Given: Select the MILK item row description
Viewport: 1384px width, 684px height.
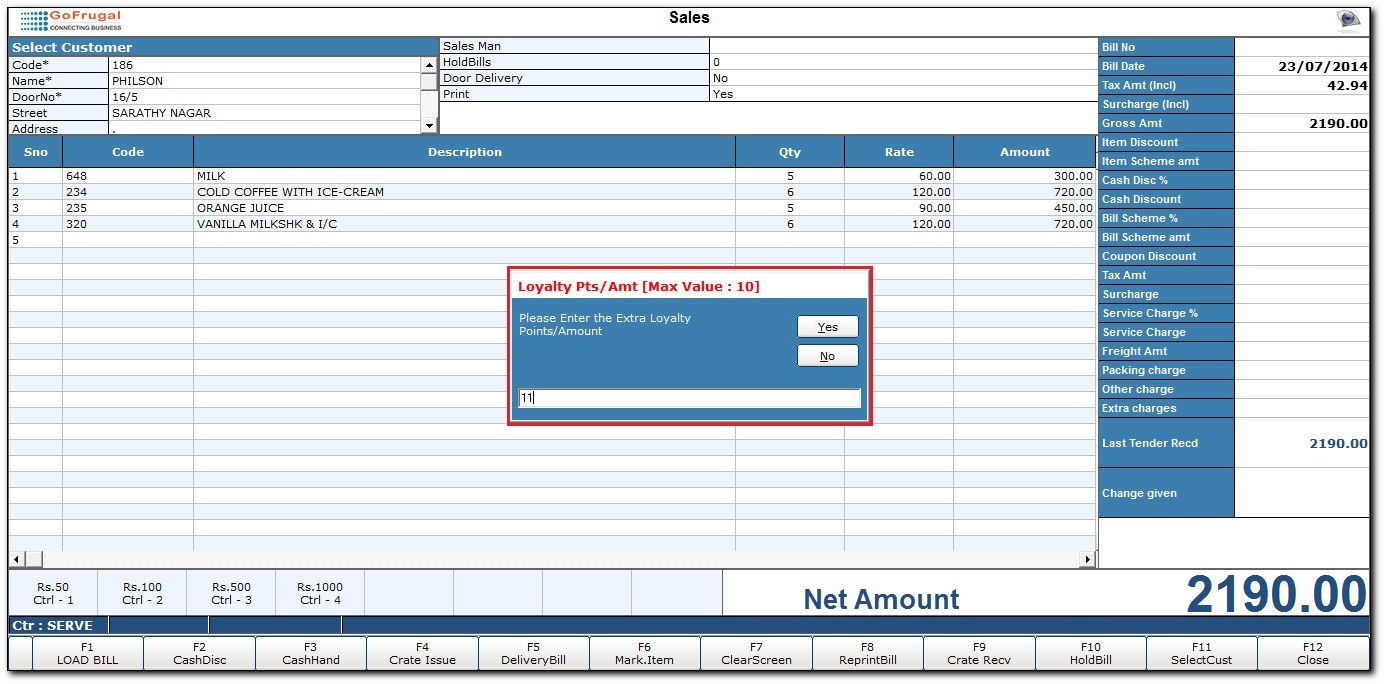Looking at the screenshot, I should click(465, 176).
